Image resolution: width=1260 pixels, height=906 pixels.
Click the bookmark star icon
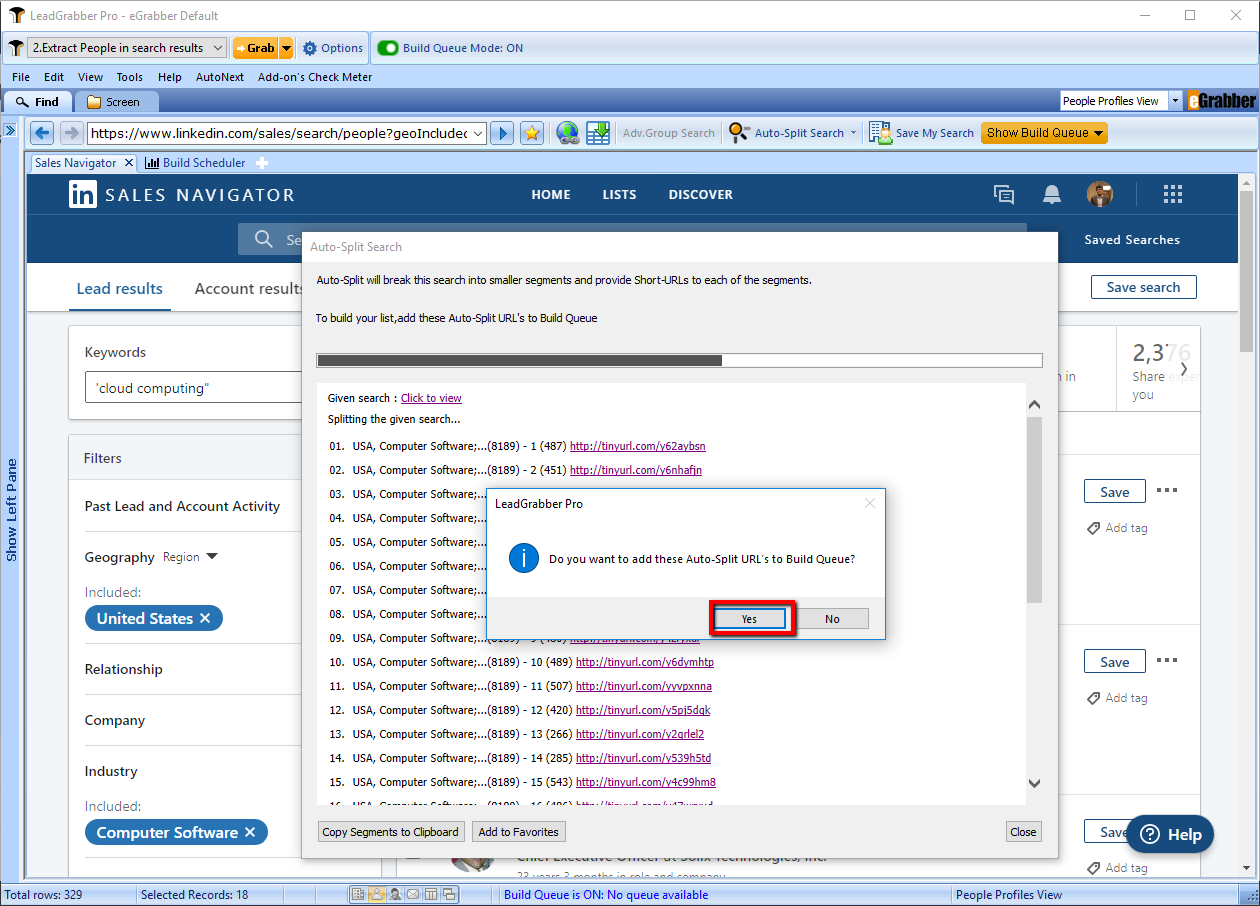(x=532, y=133)
